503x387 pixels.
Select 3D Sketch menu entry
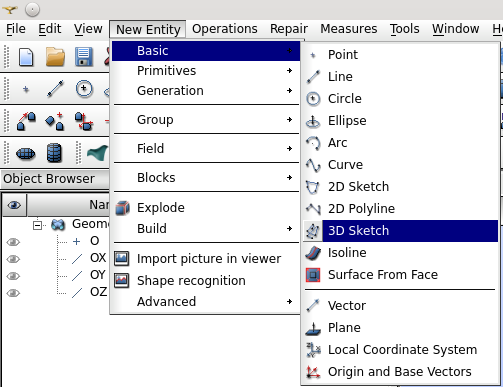400,231
